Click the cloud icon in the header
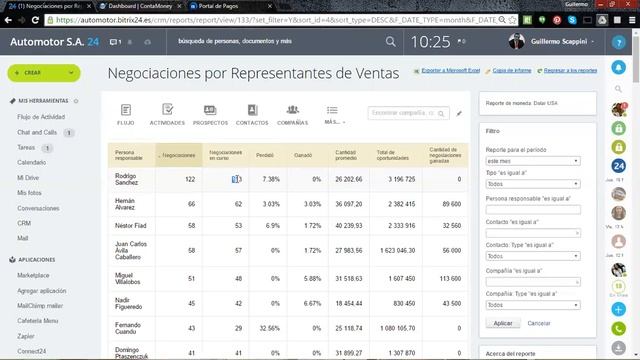640x360 pixels. 147,42
